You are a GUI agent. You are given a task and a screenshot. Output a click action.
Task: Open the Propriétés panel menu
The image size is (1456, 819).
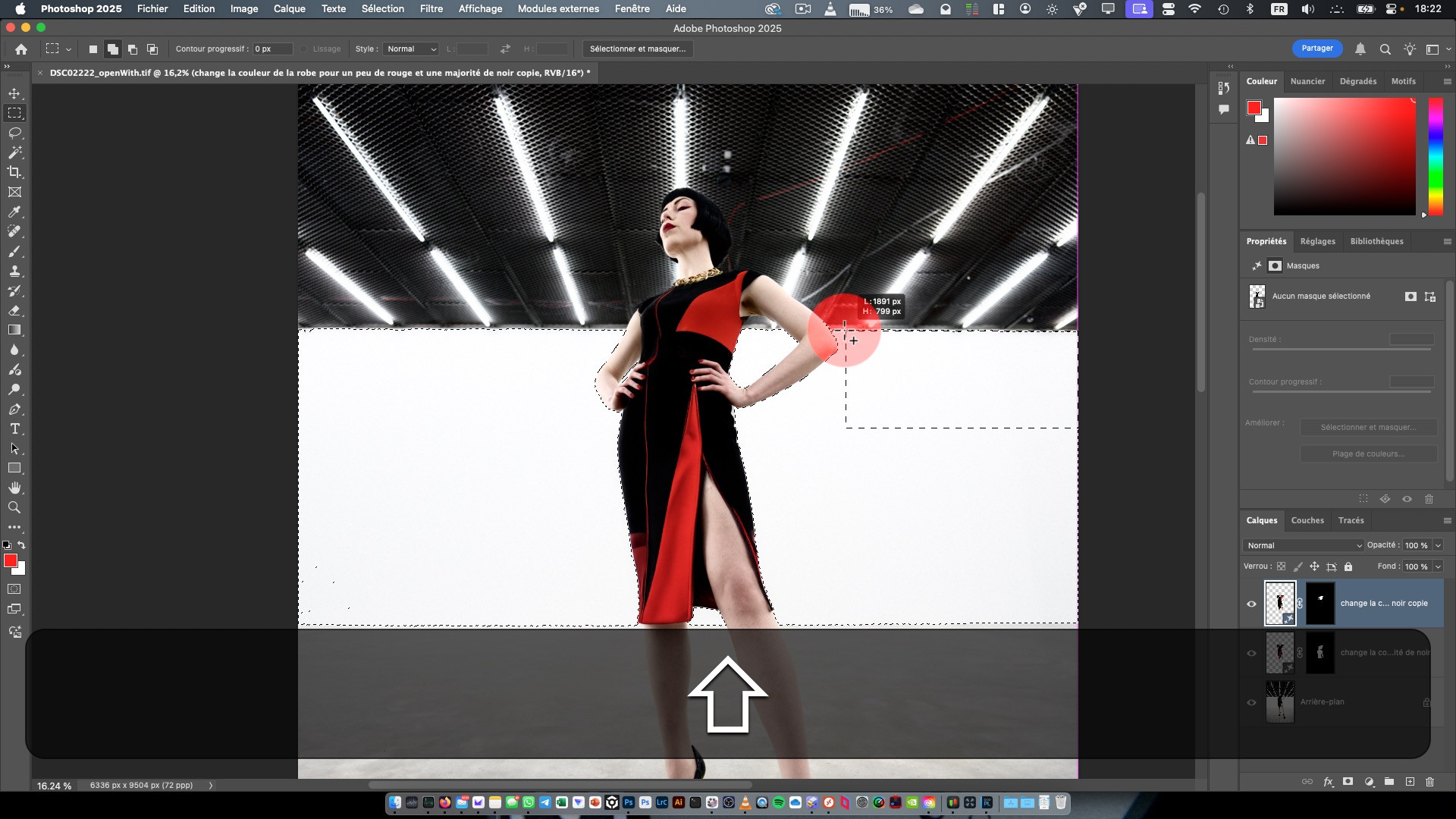[x=1447, y=241]
